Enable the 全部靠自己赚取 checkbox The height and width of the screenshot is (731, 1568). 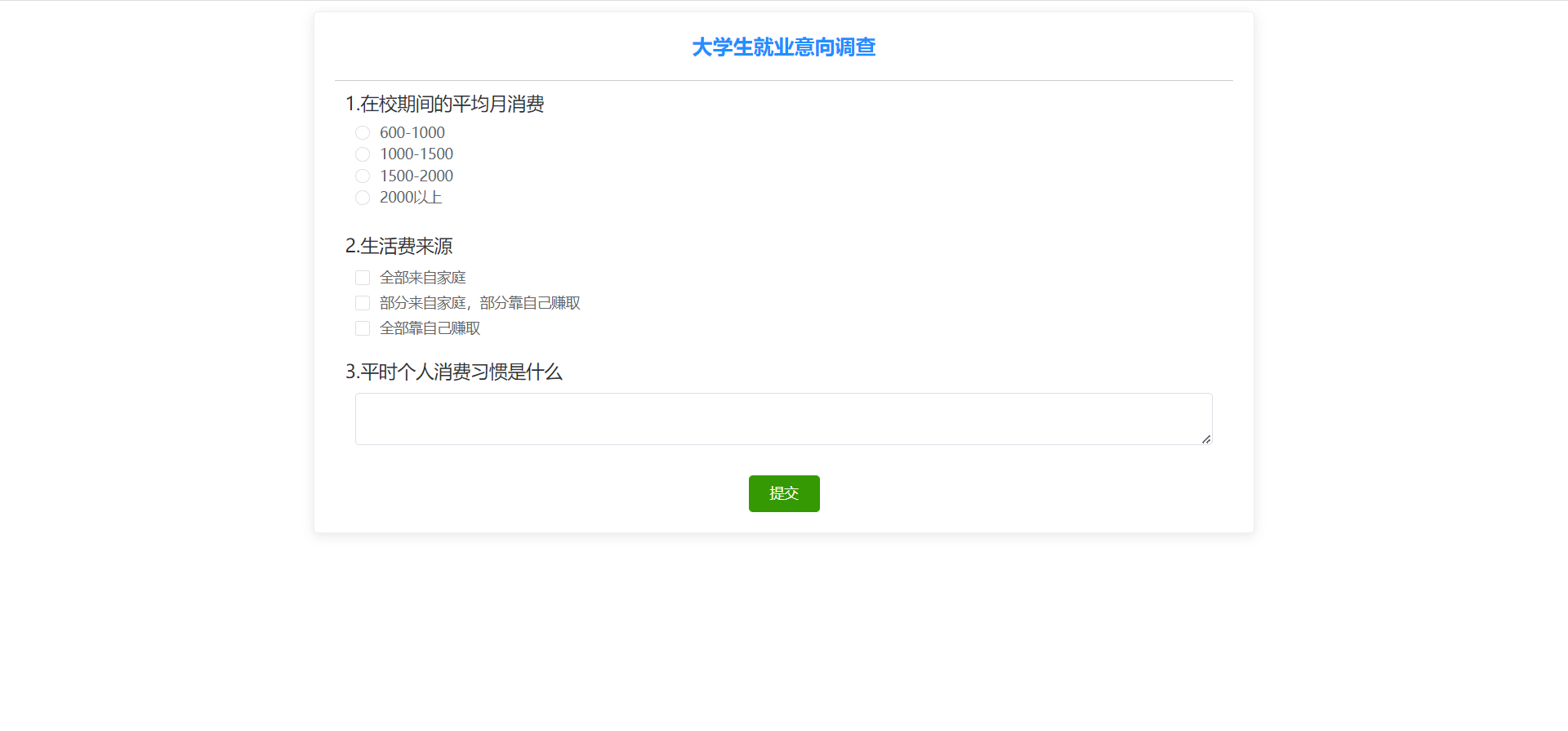pos(363,328)
